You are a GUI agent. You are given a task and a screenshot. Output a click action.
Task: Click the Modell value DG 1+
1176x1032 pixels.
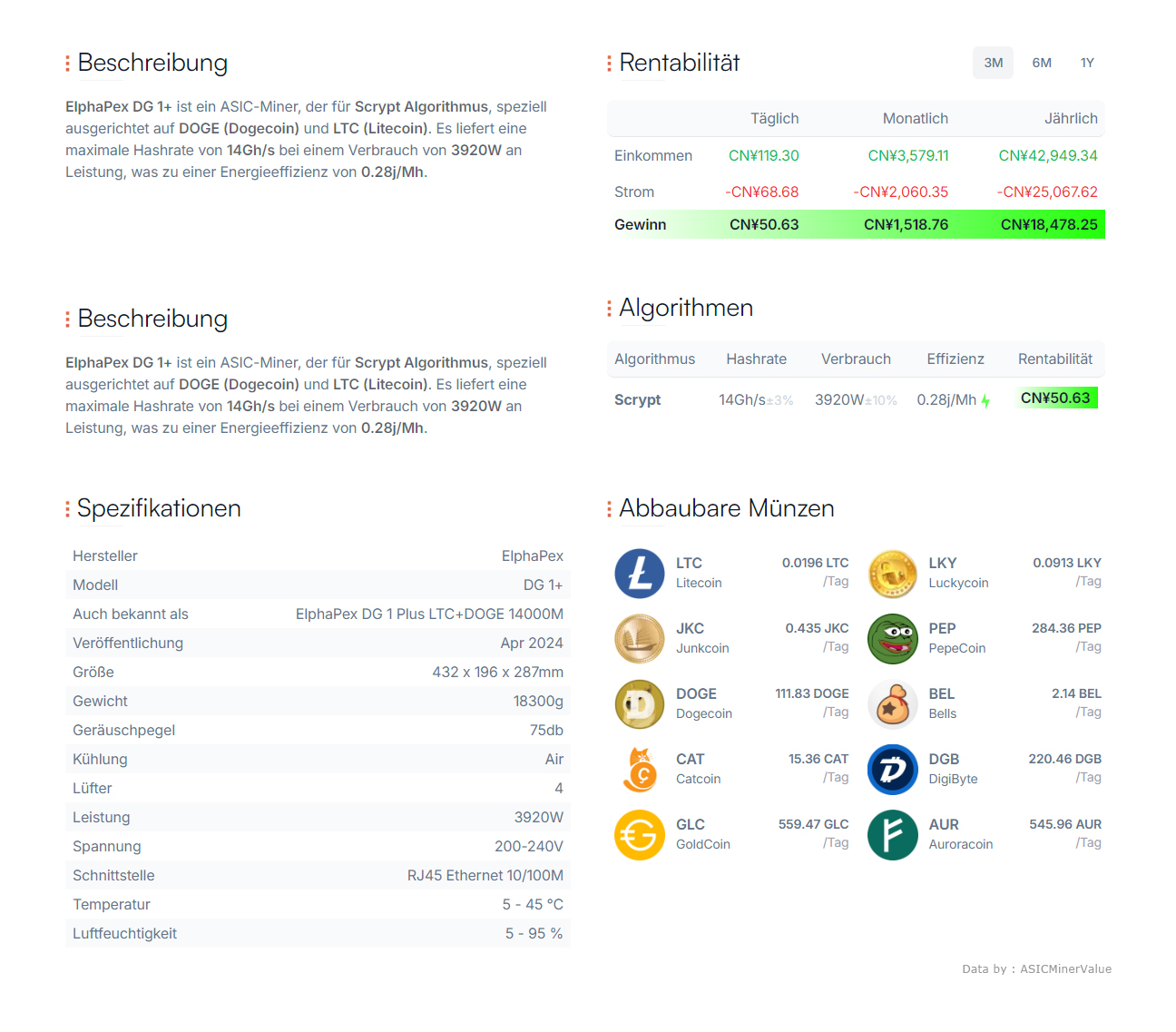[543, 585]
